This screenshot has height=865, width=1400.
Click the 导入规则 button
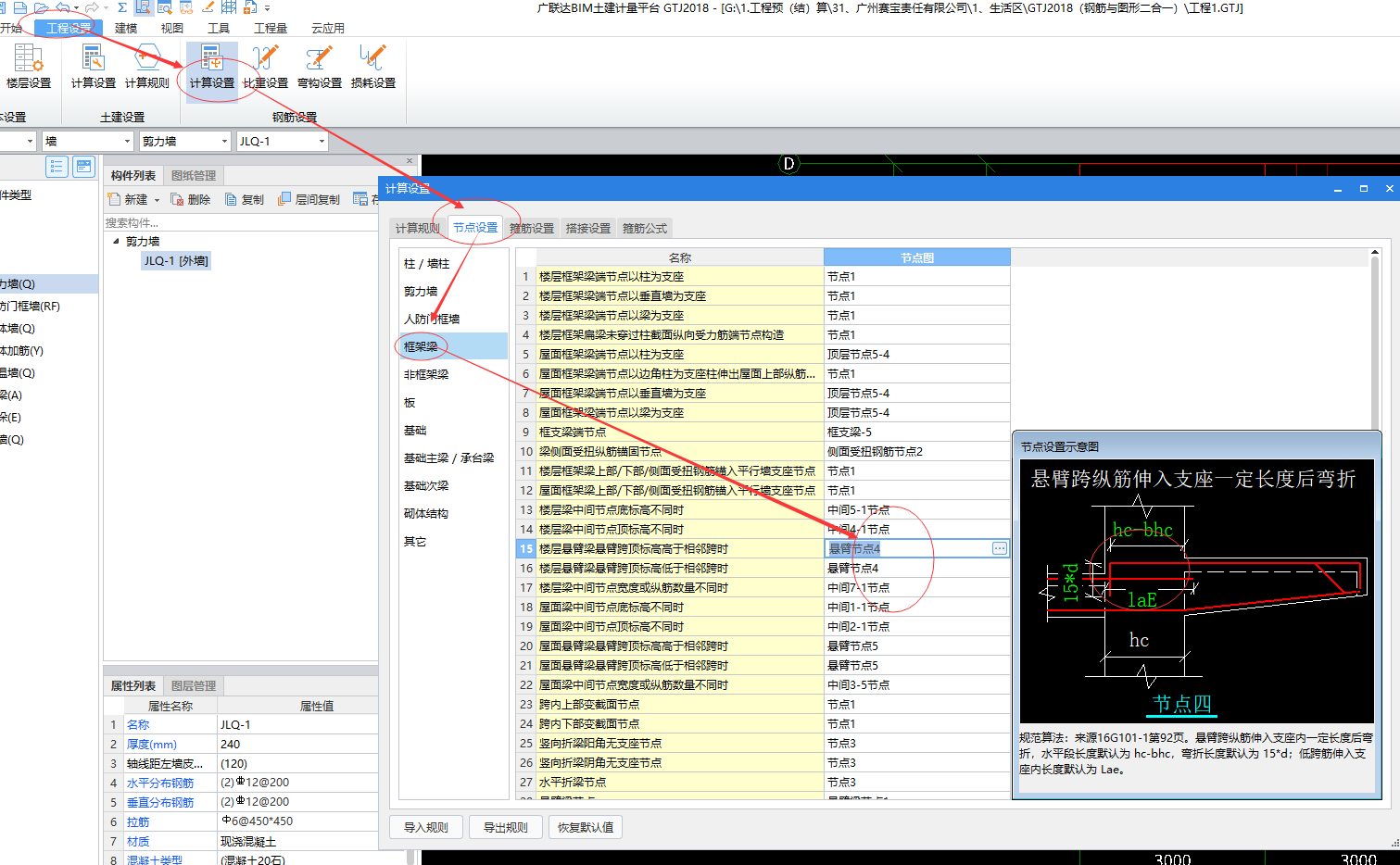click(426, 827)
